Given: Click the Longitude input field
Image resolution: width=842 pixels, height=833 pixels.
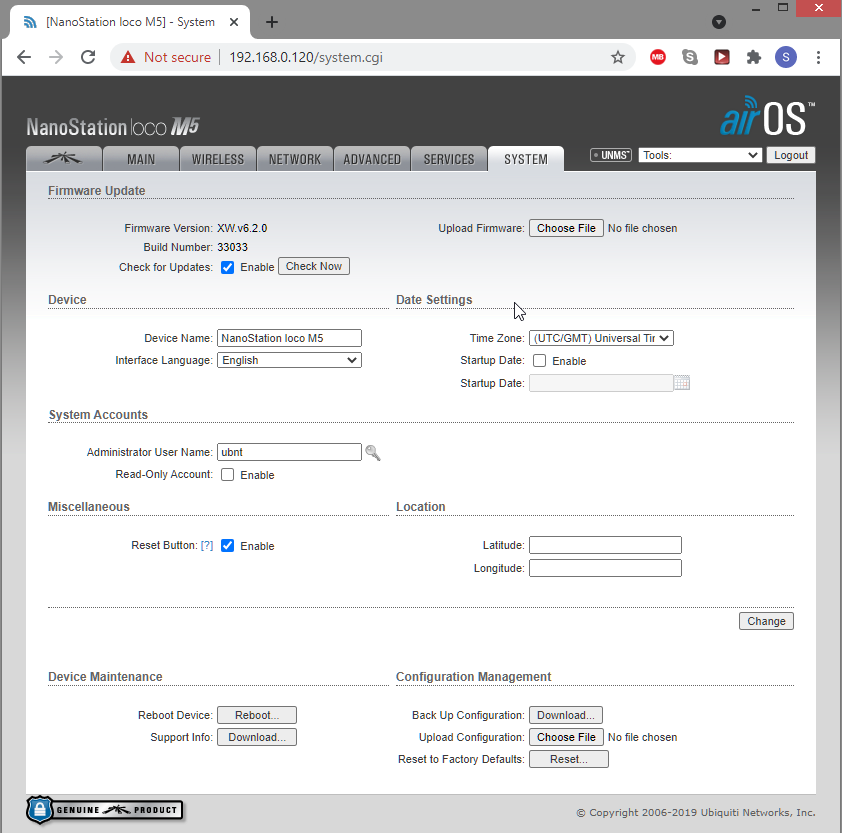Looking at the screenshot, I should point(605,568).
